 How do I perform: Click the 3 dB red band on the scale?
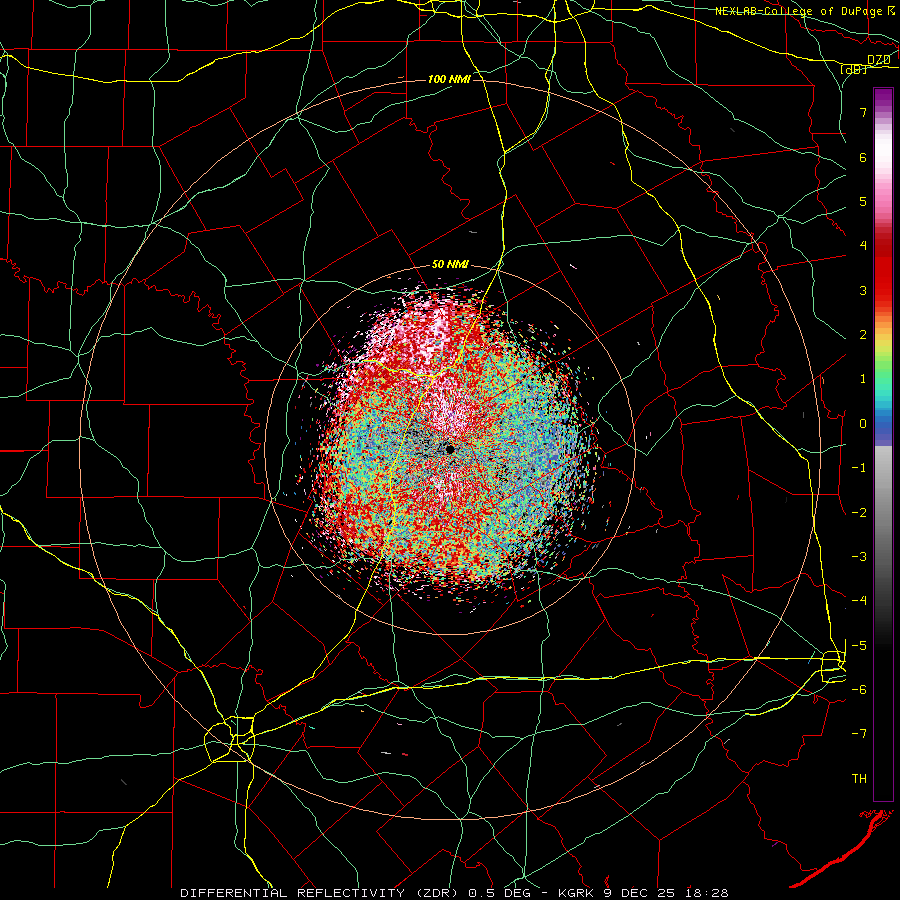click(x=883, y=290)
